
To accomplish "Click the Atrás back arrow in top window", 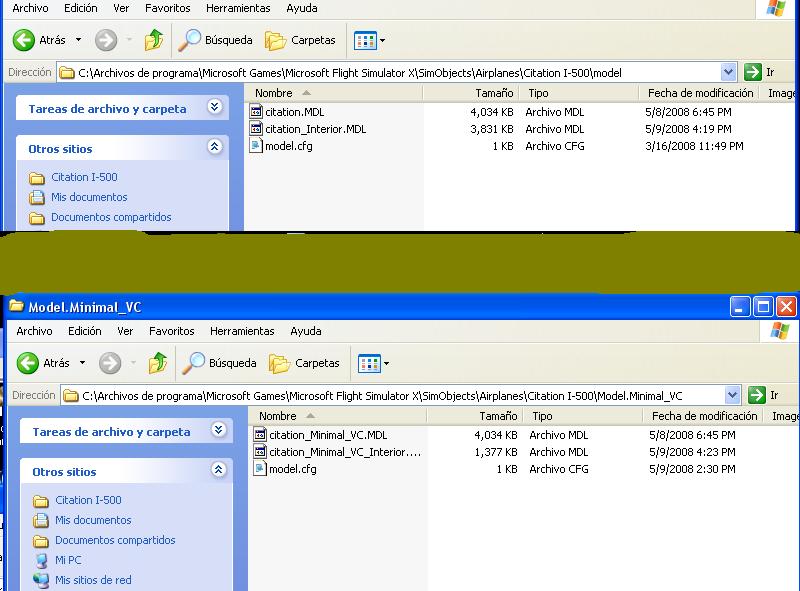I will (x=24, y=41).
